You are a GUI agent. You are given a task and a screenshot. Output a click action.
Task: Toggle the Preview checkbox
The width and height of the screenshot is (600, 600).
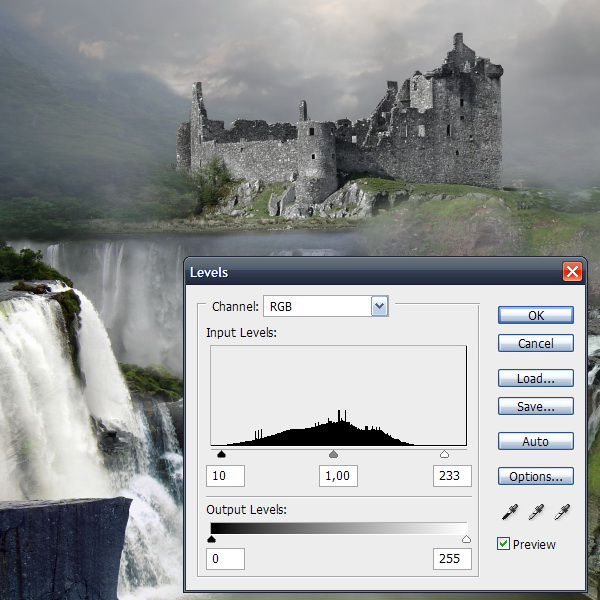tap(503, 543)
